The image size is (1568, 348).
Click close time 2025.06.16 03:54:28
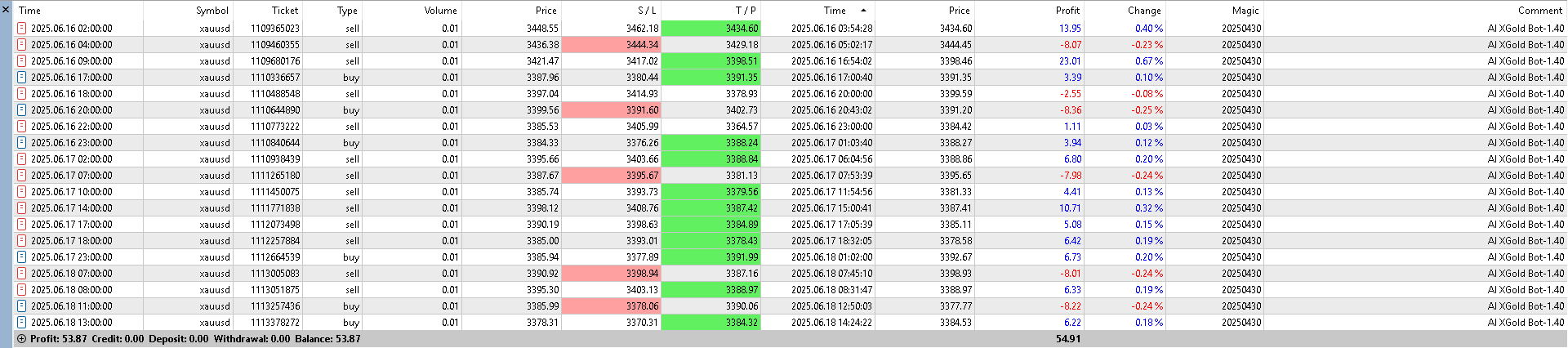pos(831,28)
